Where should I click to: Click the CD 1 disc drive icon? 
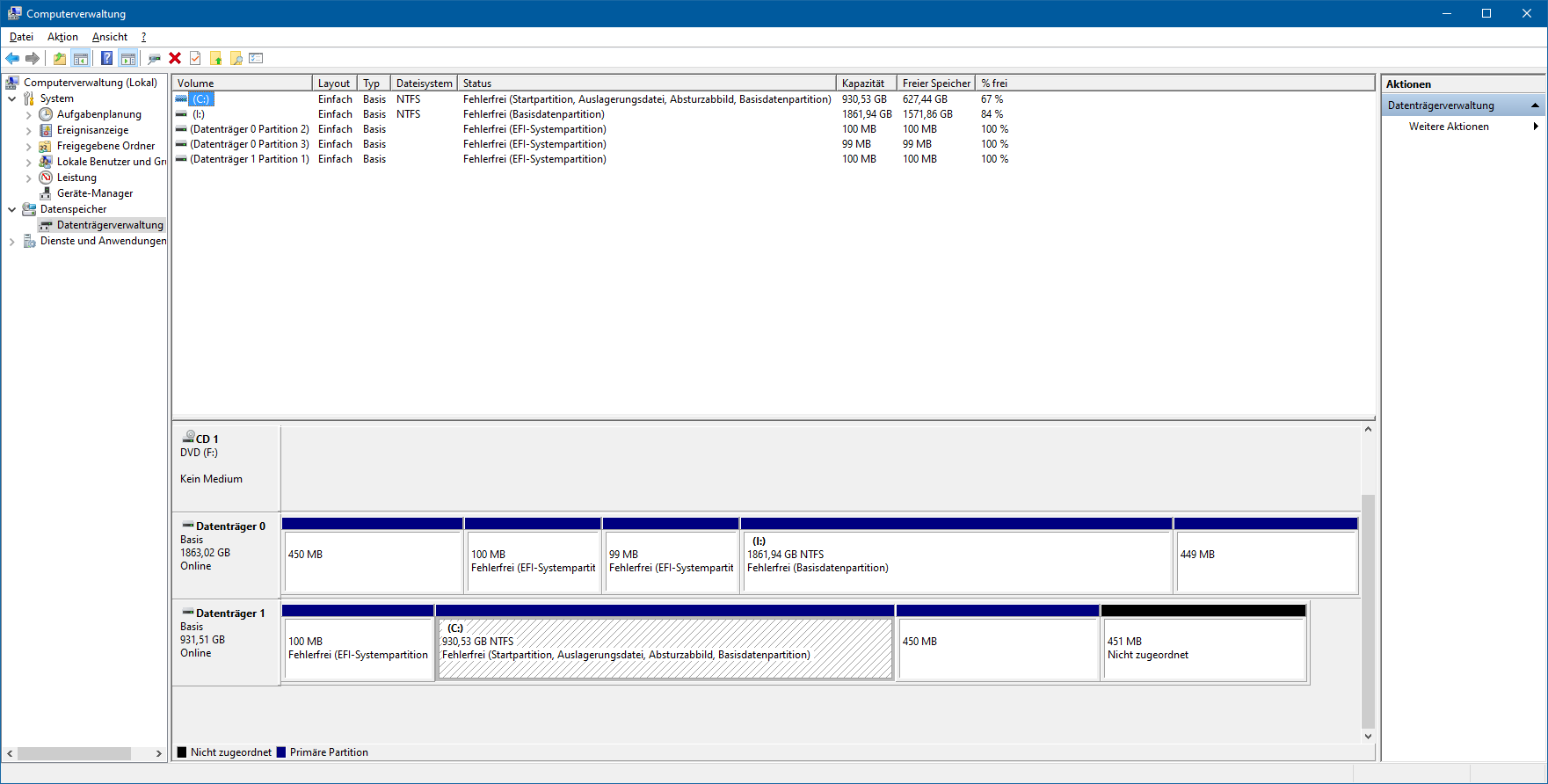point(188,437)
